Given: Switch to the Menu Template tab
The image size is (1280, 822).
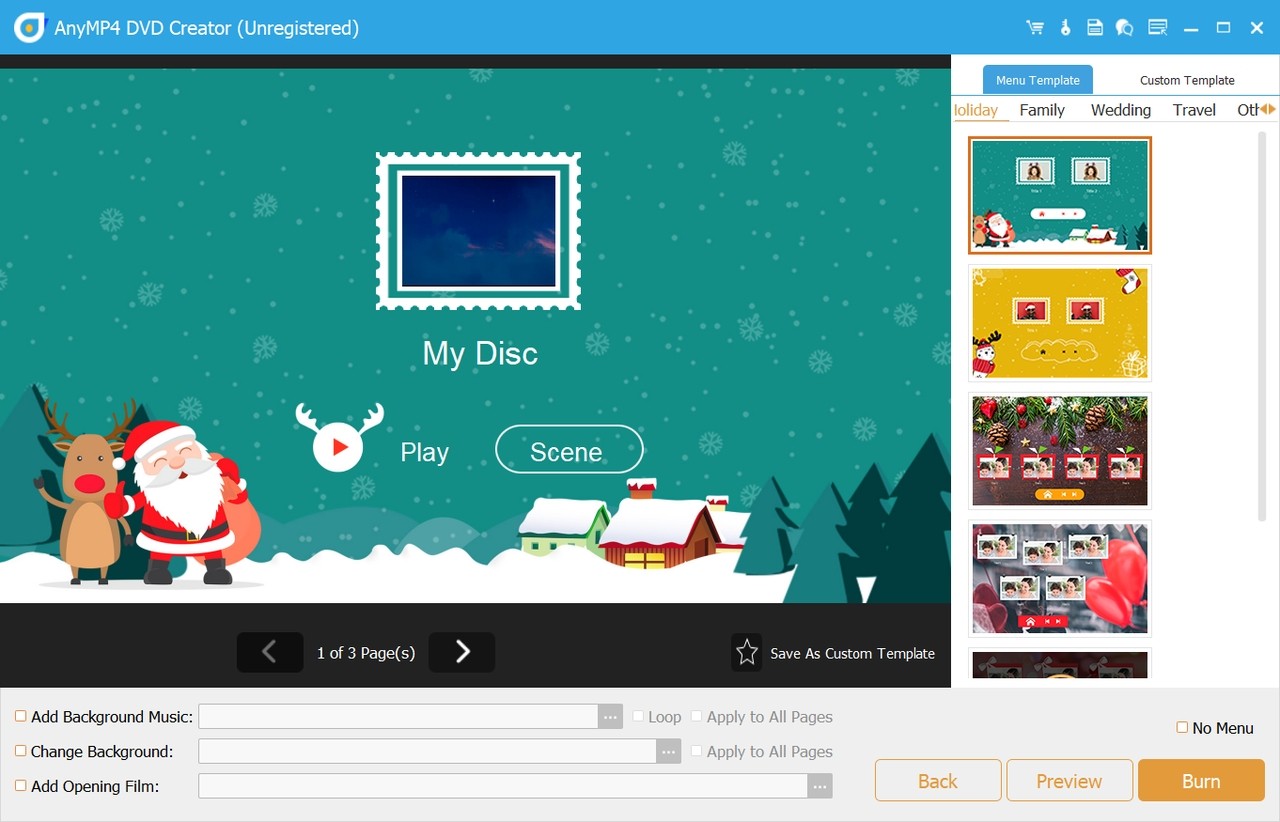Looking at the screenshot, I should (1038, 80).
